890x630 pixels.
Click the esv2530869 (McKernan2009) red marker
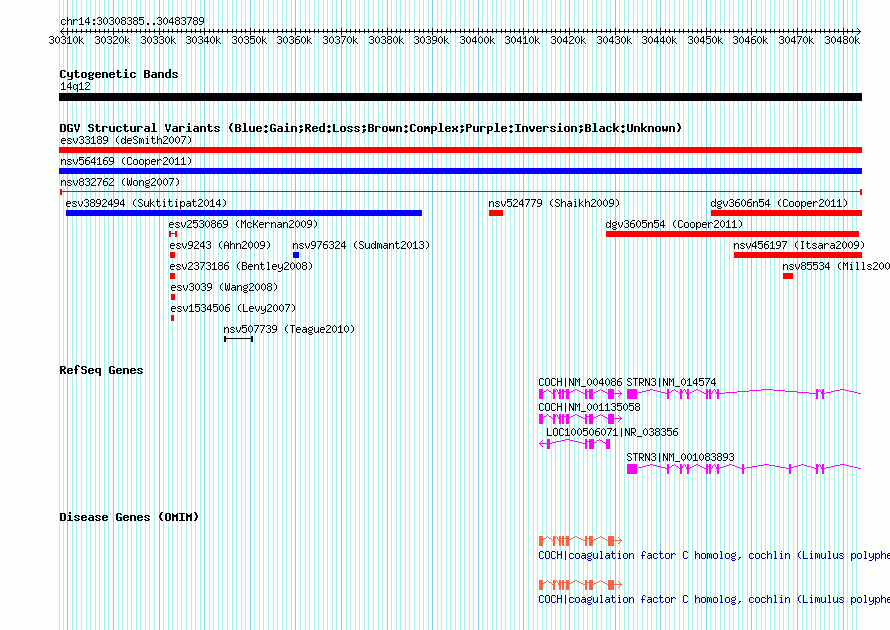(173, 234)
